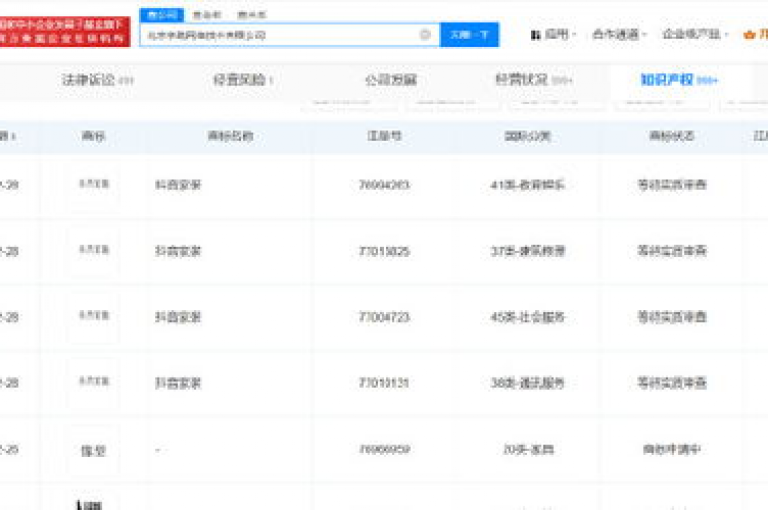Open the 公司发展 section tab
Viewport: 768px width, 510px height.
click(391, 80)
